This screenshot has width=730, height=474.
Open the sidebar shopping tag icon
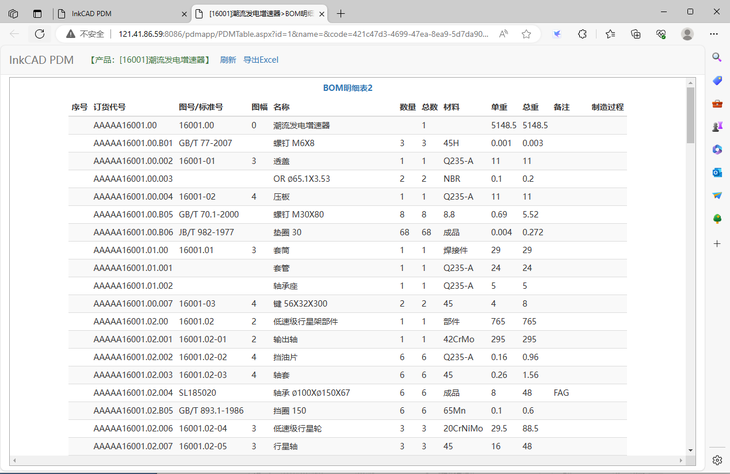point(717,80)
